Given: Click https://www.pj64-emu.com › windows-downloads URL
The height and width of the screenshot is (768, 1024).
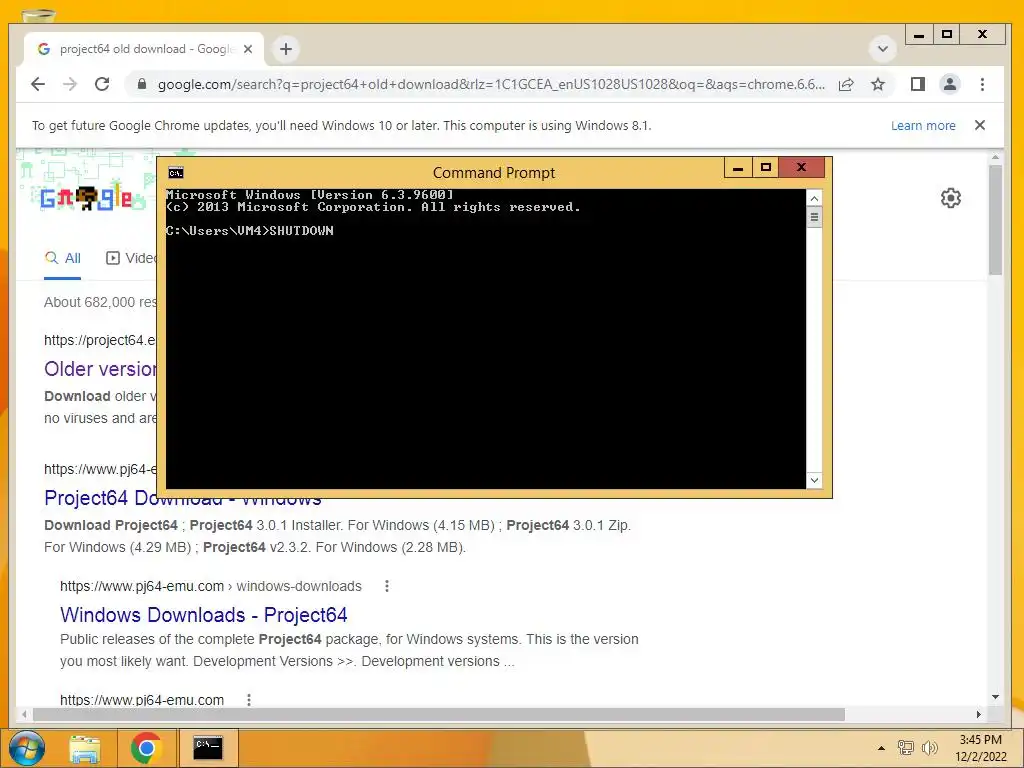Looking at the screenshot, I should [x=210, y=586].
